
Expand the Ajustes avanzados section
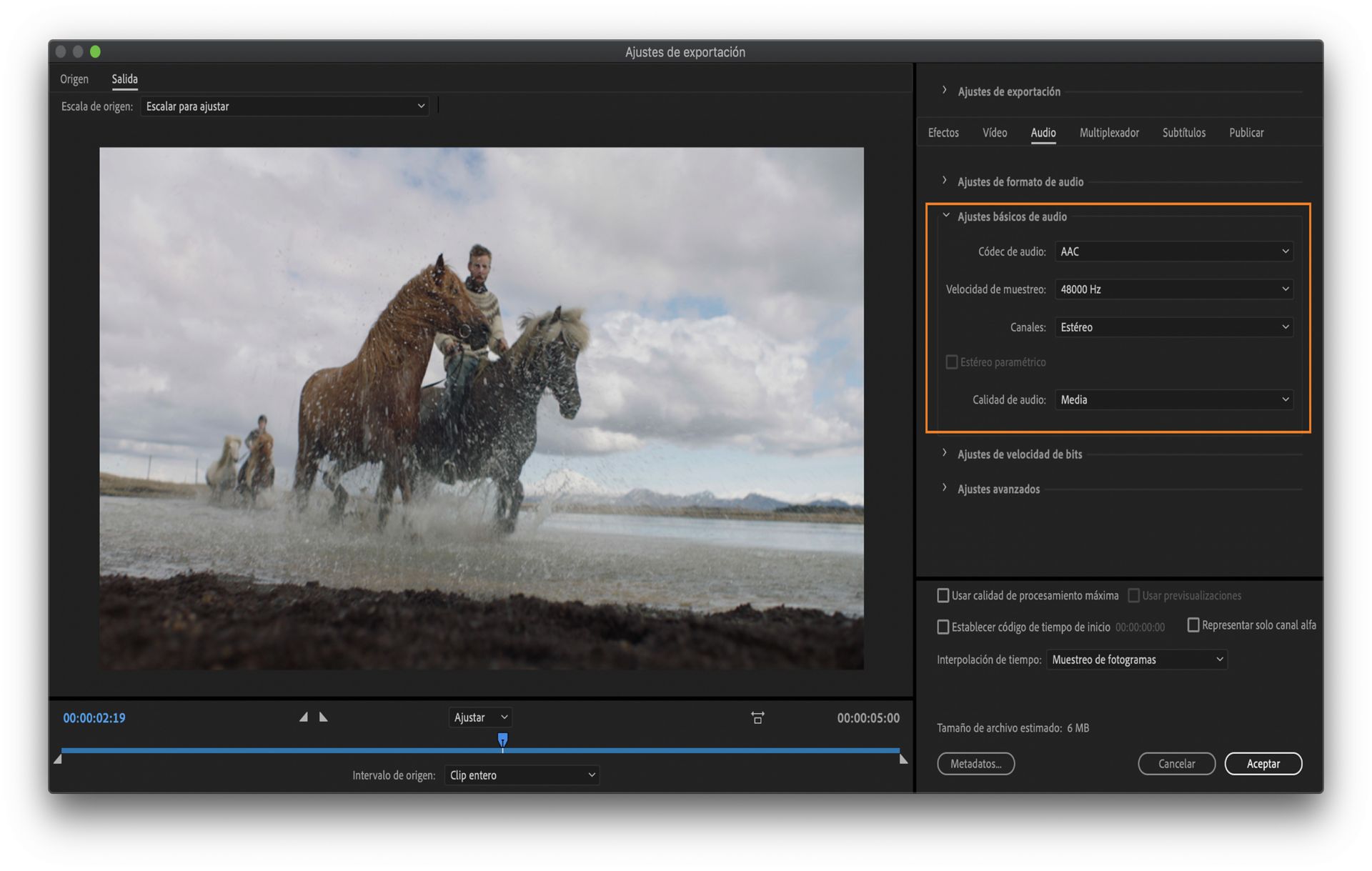point(945,489)
